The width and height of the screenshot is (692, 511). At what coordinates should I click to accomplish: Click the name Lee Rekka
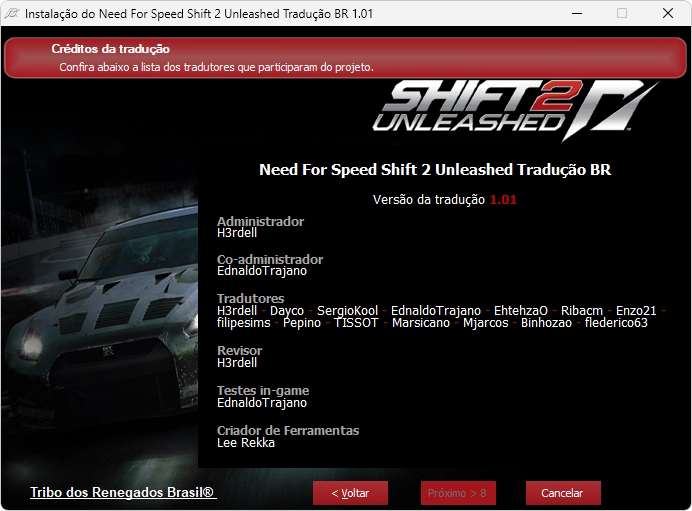246,443
